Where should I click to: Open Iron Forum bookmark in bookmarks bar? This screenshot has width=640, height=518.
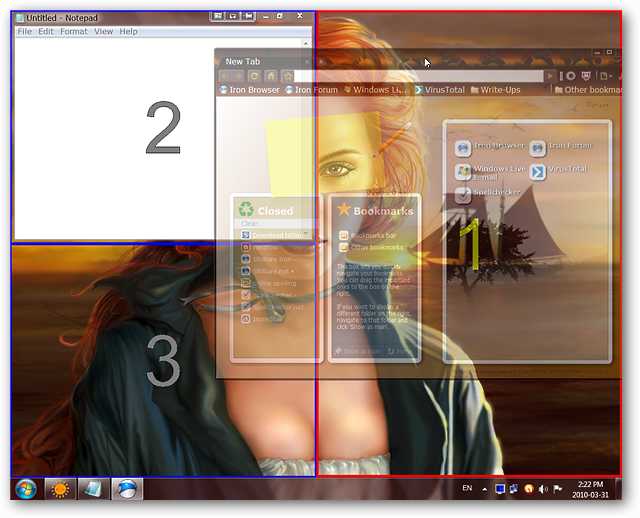(x=311, y=90)
